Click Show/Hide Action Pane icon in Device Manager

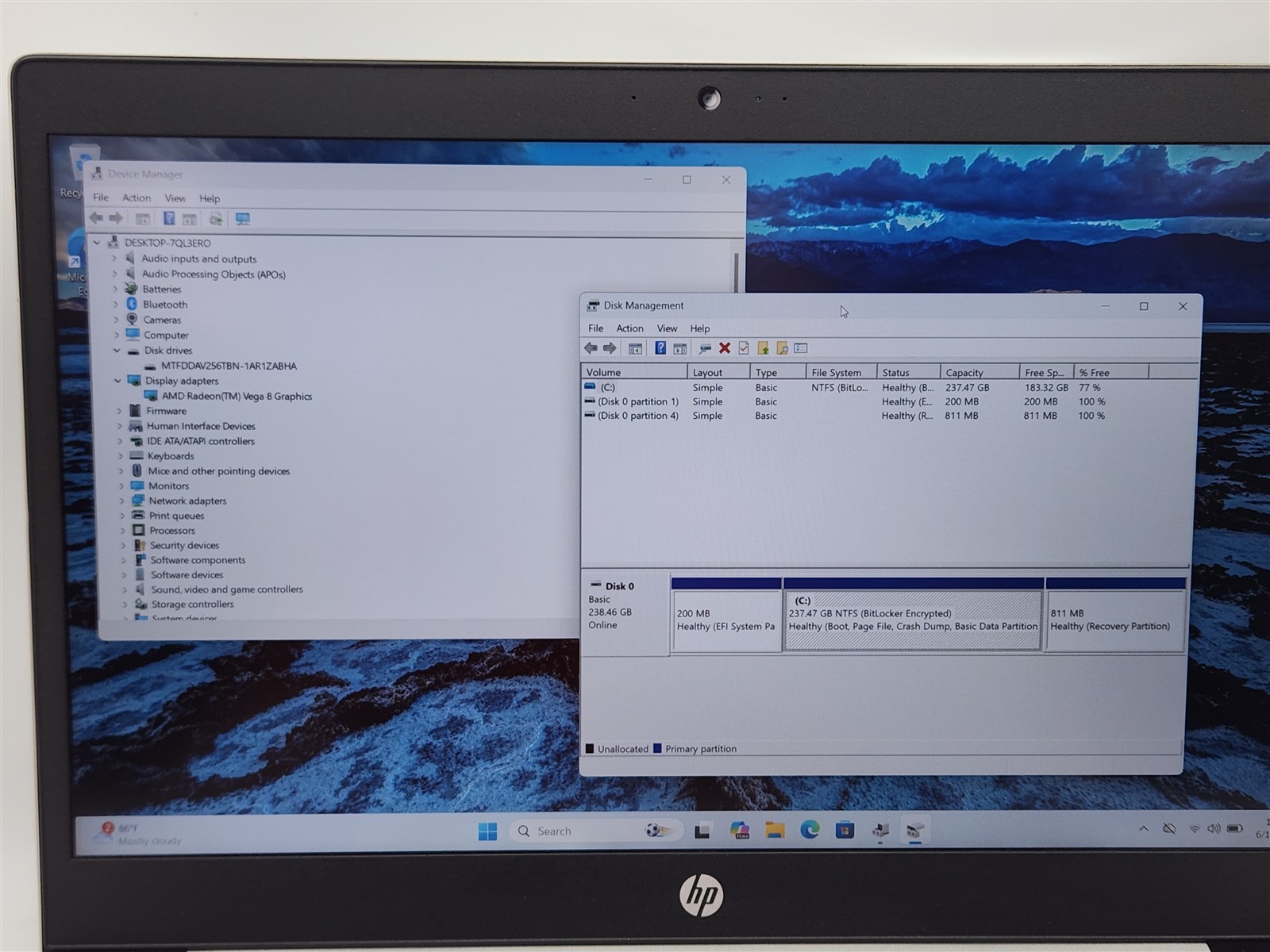point(190,219)
